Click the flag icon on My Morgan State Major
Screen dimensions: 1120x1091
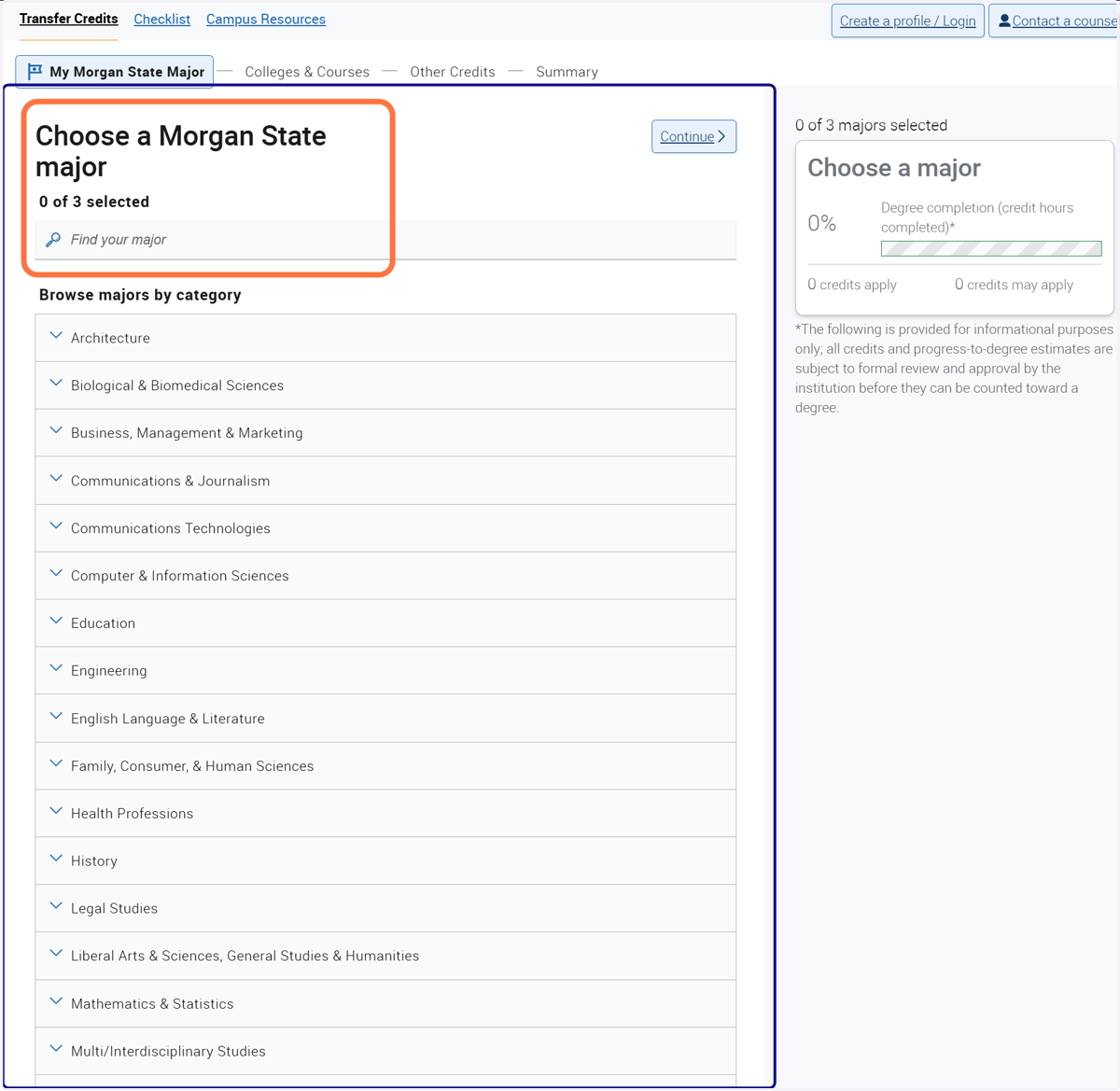35,71
